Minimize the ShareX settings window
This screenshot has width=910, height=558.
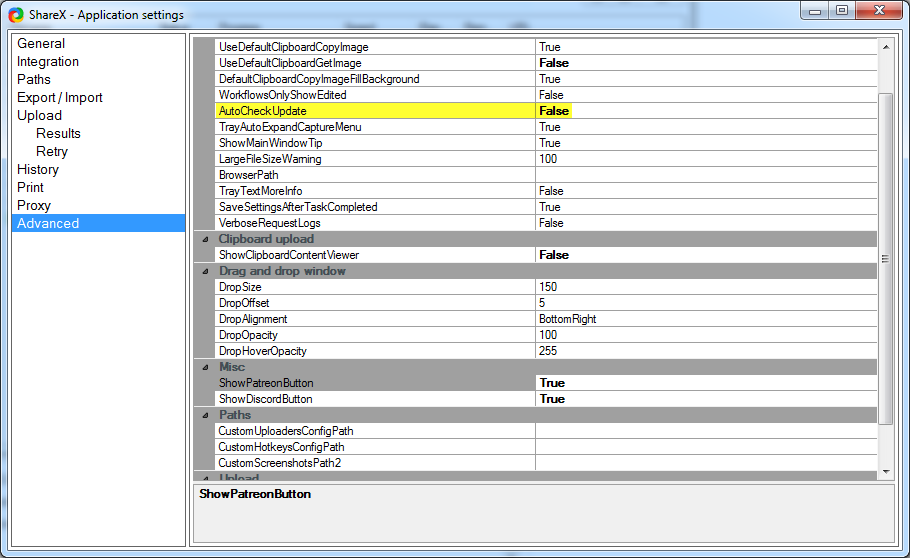815,11
